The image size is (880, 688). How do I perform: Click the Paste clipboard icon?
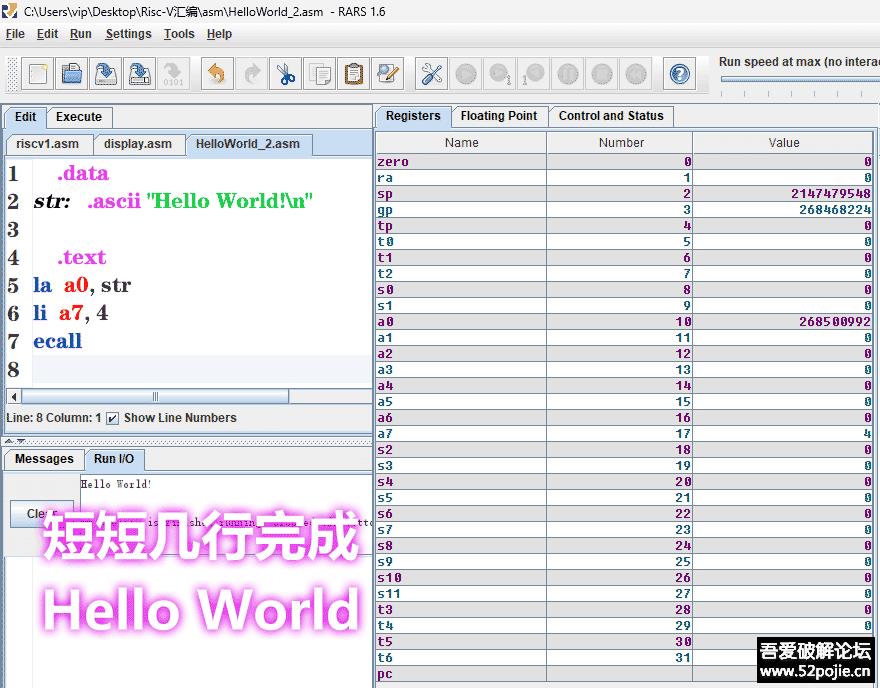(353, 74)
